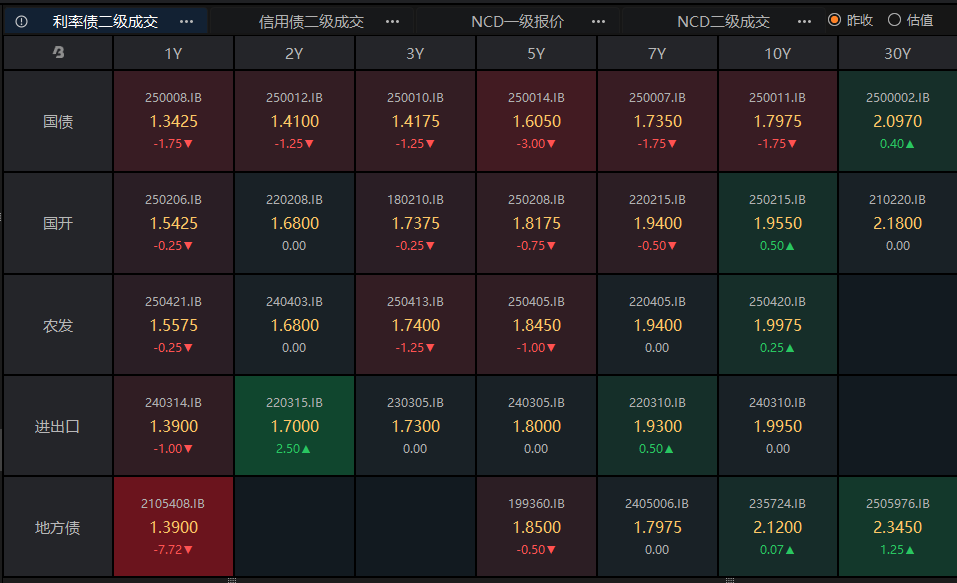Select the 进出口 row label
Screen dimensions: 957x583
(x=58, y=426)
